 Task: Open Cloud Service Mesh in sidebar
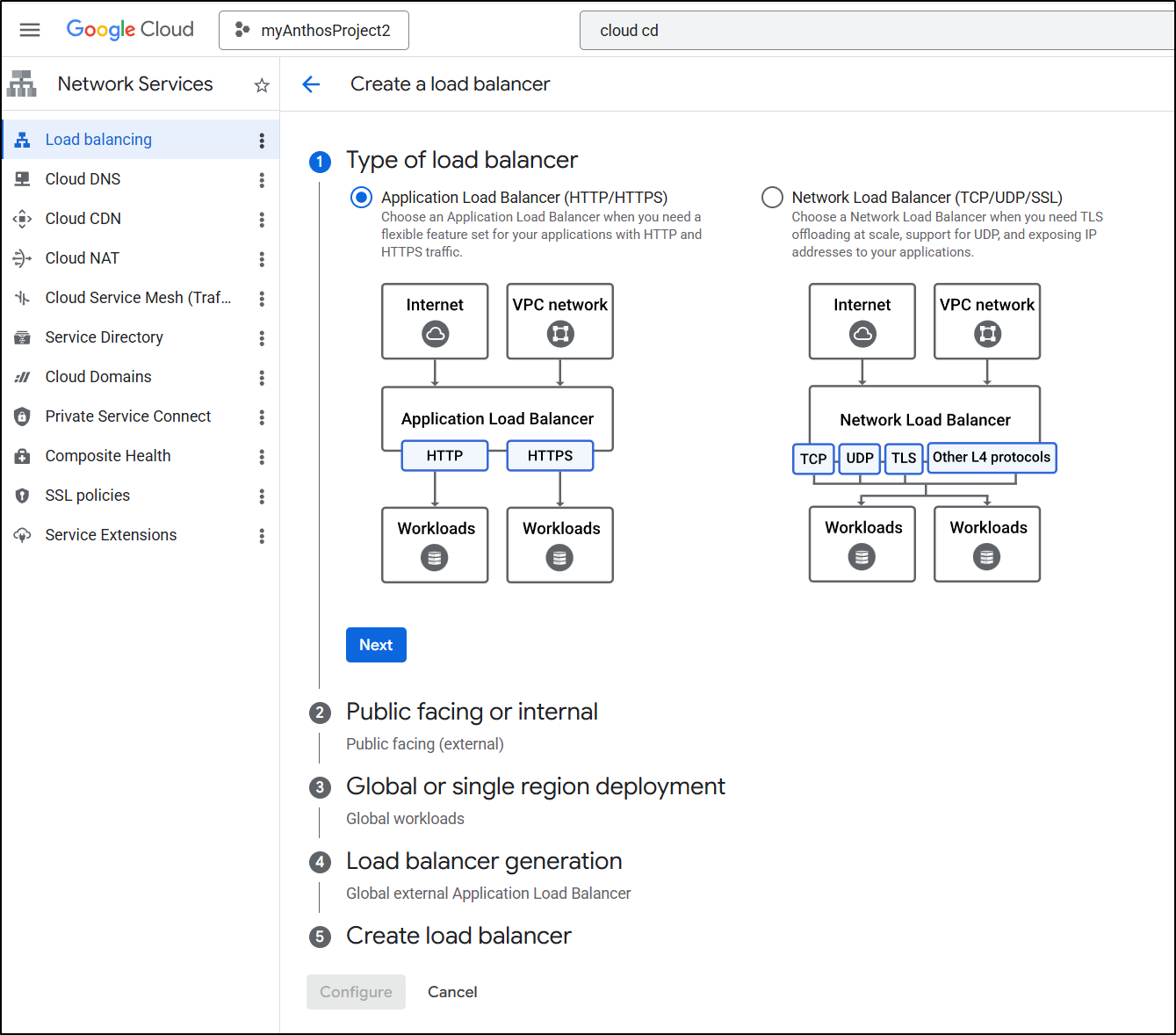click(138, 298)
